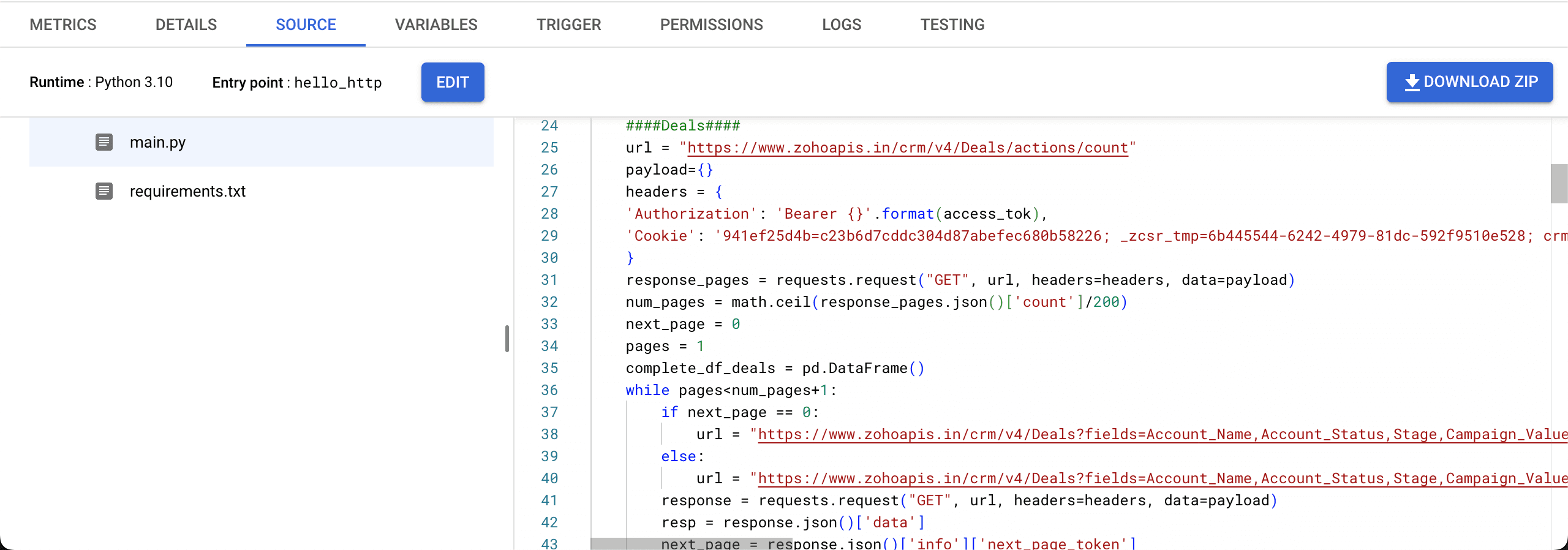The width and height of the screenshot is (1568, 550).
Task: Click 'complete_df_deals = pd.DataFrame()' line
Action: pos(775,368)
